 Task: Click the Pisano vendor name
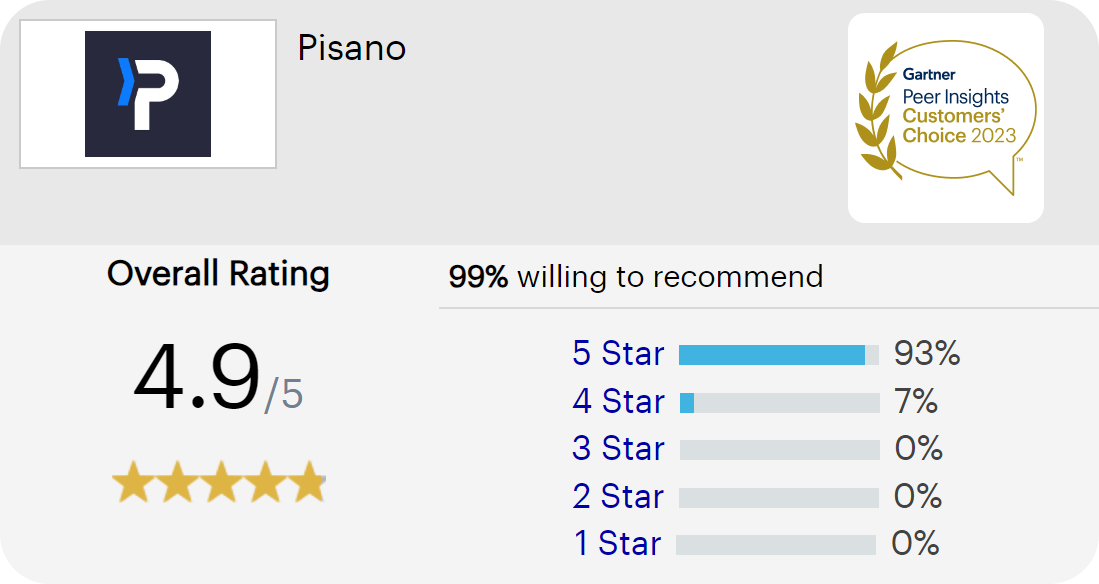[352, 48]
